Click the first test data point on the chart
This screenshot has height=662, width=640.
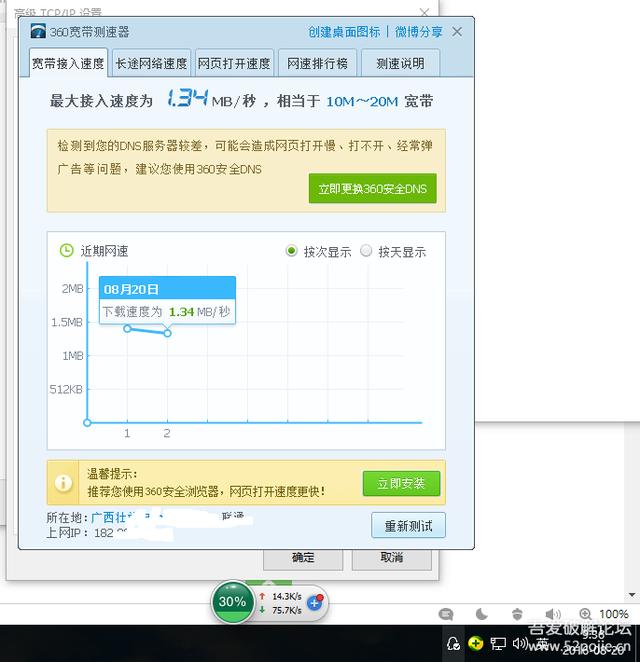[127, 328]
